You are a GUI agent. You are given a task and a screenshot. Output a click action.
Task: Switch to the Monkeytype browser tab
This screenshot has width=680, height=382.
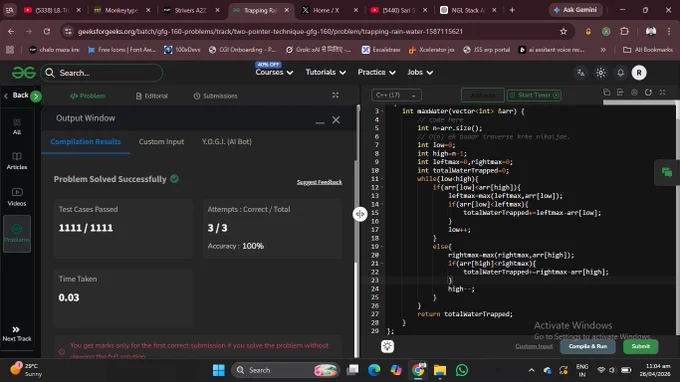pos(122,10)
